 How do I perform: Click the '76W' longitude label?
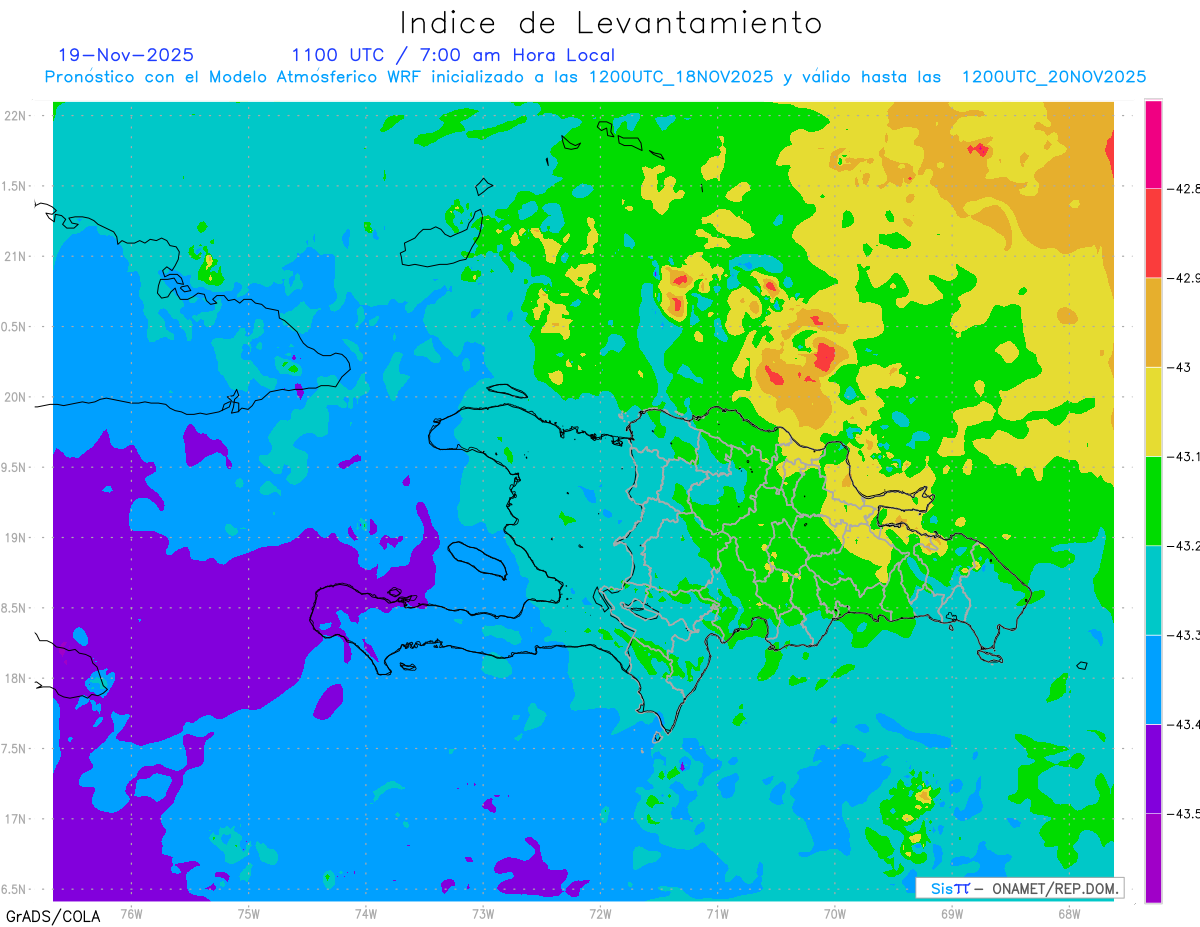click(x=131, y=913)
